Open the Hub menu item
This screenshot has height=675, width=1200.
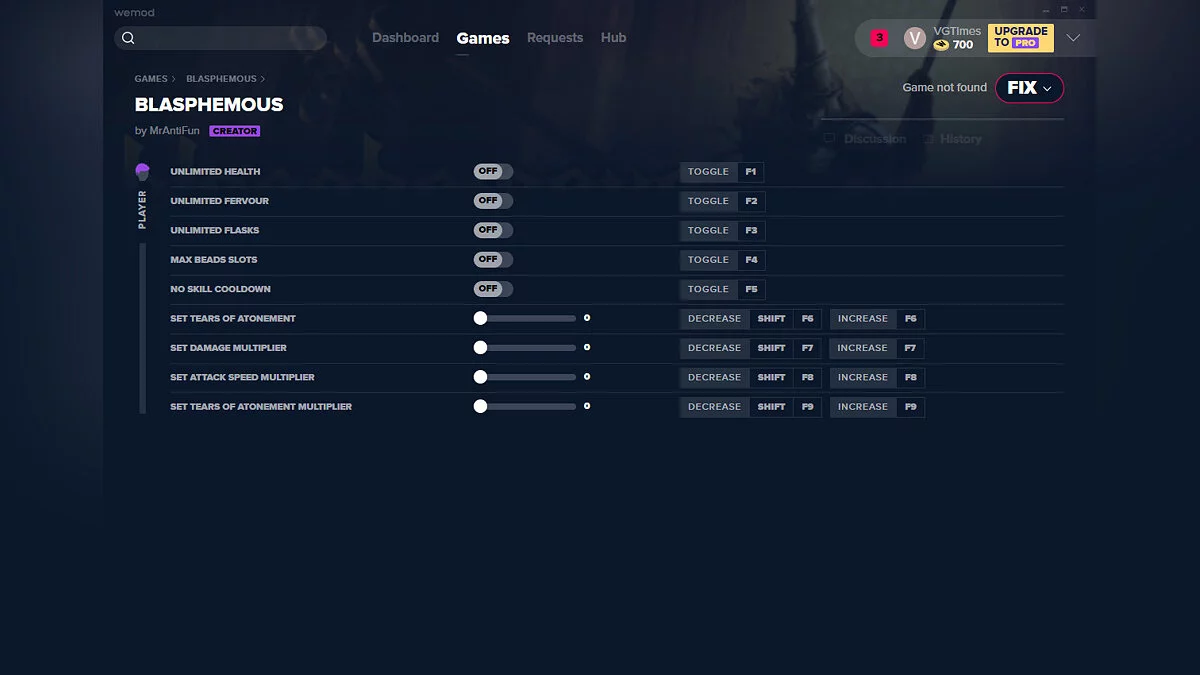[613, 37]
